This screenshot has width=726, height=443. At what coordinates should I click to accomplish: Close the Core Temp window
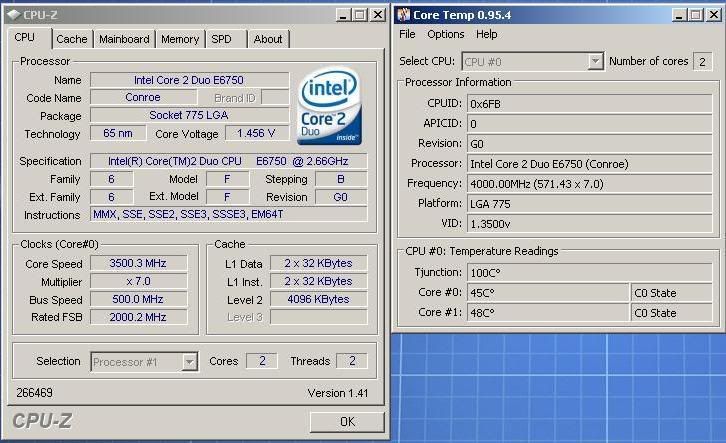pyautogui.click(x=714, y=15)
